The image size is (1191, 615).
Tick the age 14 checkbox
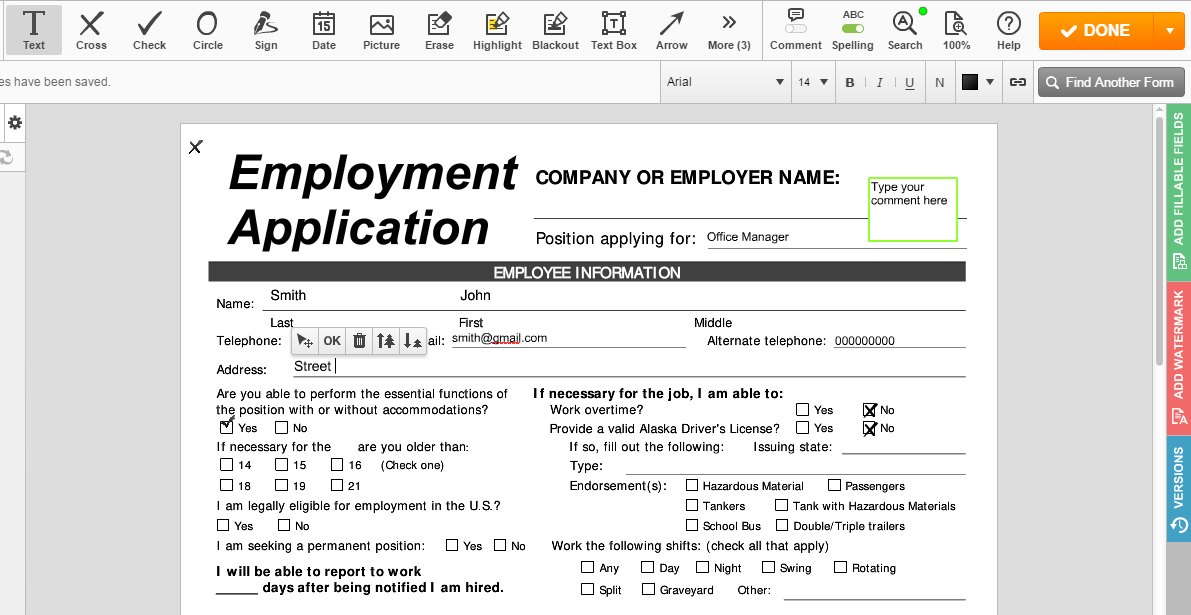(x=226, y=465)
